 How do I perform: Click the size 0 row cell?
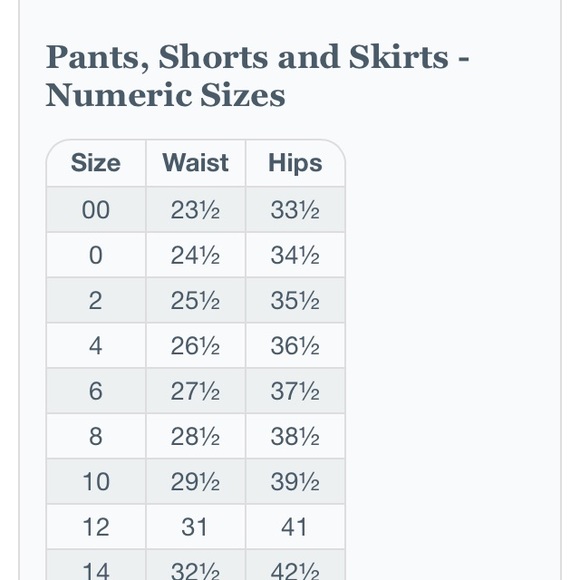coord(96,255)
